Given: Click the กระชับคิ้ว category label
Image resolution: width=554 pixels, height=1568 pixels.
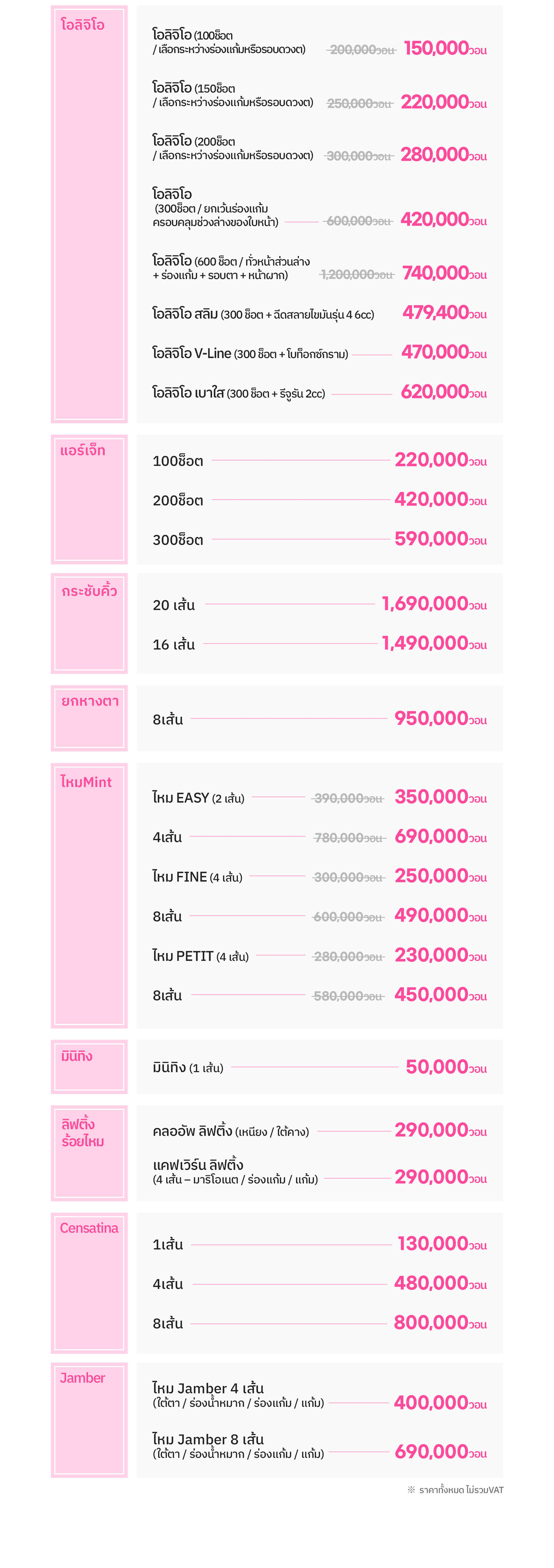Looking at the screenshot, I should [89, 591].
